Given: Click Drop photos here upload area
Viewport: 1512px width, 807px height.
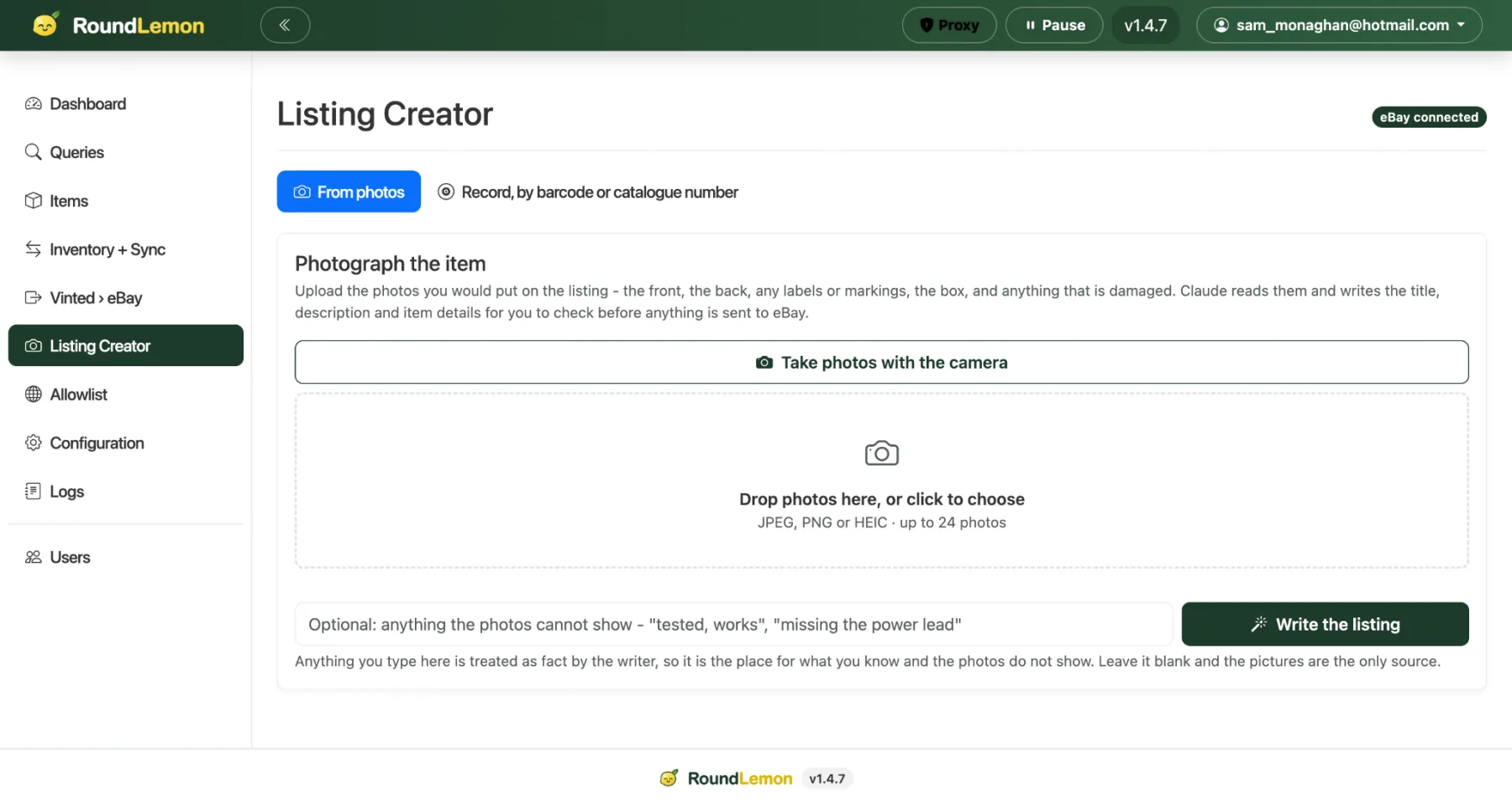Looking at the screenshot, I should (882, 481).
